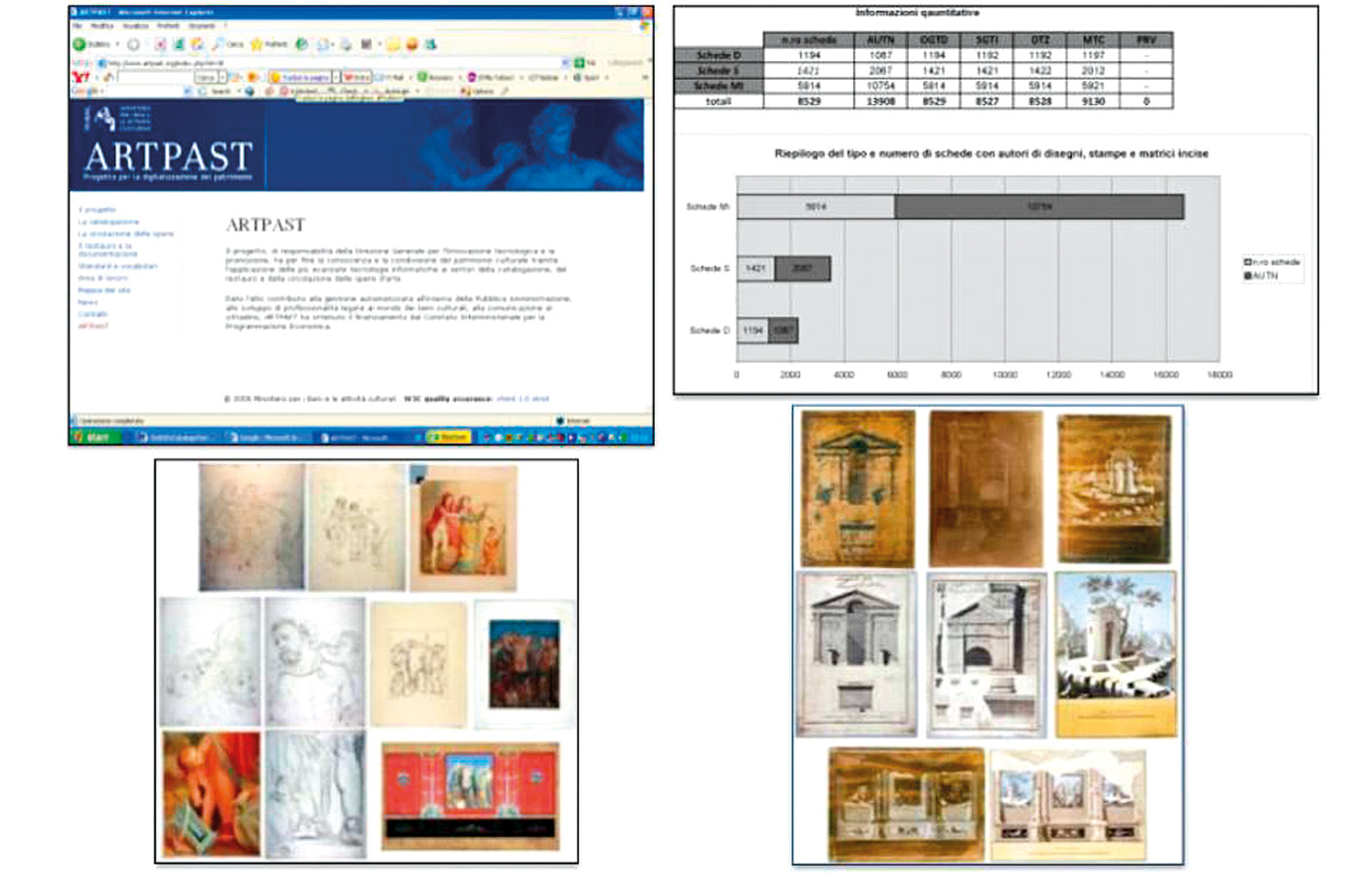Click the Yahoo Y! logo in toolbar
Viewport: 1372px width, 874px height.
click(x=80, y=77)
